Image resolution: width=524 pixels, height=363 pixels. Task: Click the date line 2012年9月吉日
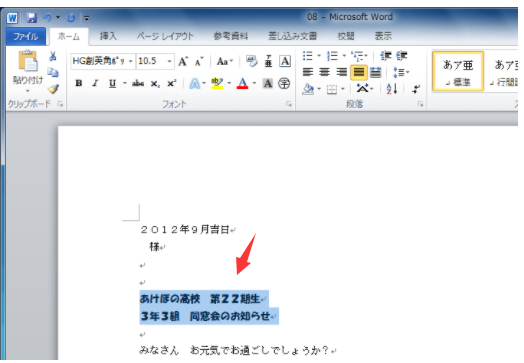[x=185, y=229]
